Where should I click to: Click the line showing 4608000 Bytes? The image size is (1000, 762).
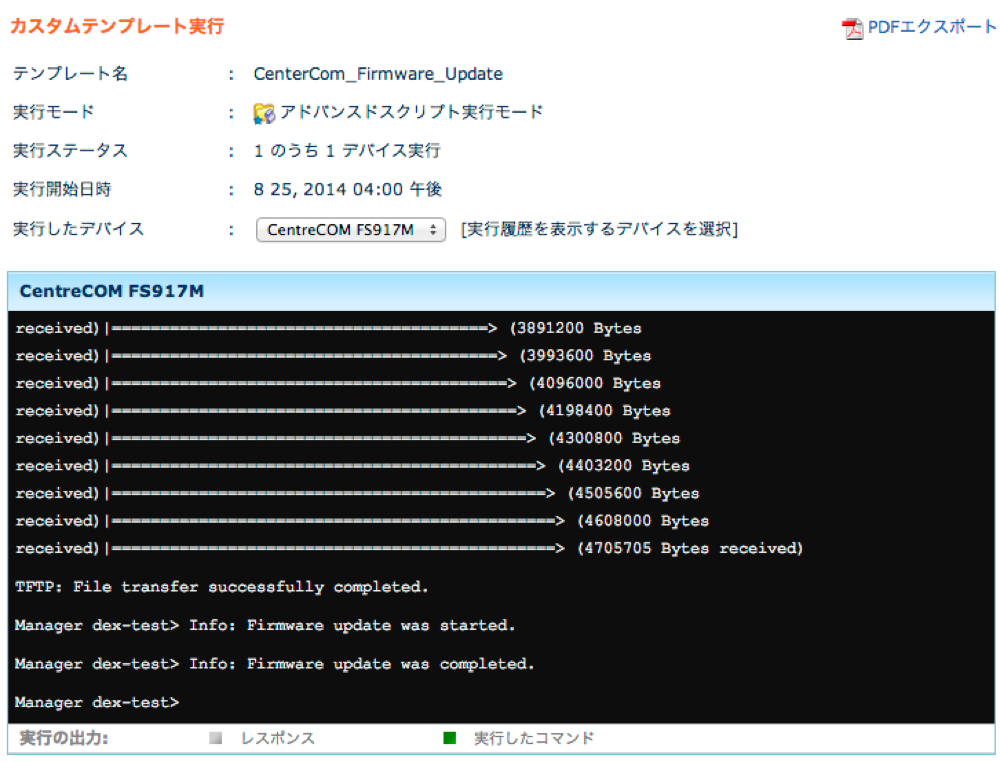pos(362,521)
